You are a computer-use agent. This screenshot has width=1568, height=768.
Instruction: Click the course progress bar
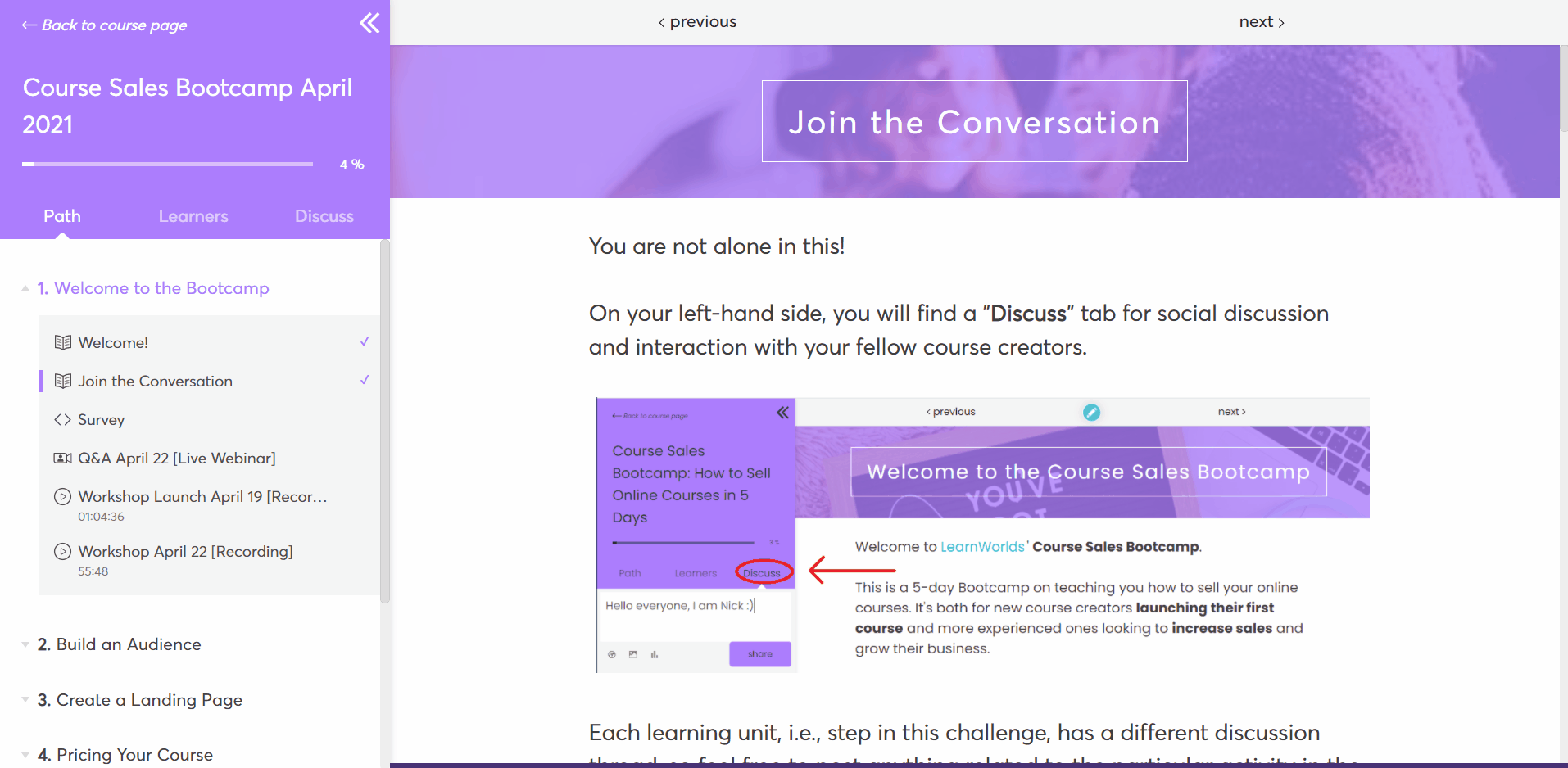click(x=167, y=165)
